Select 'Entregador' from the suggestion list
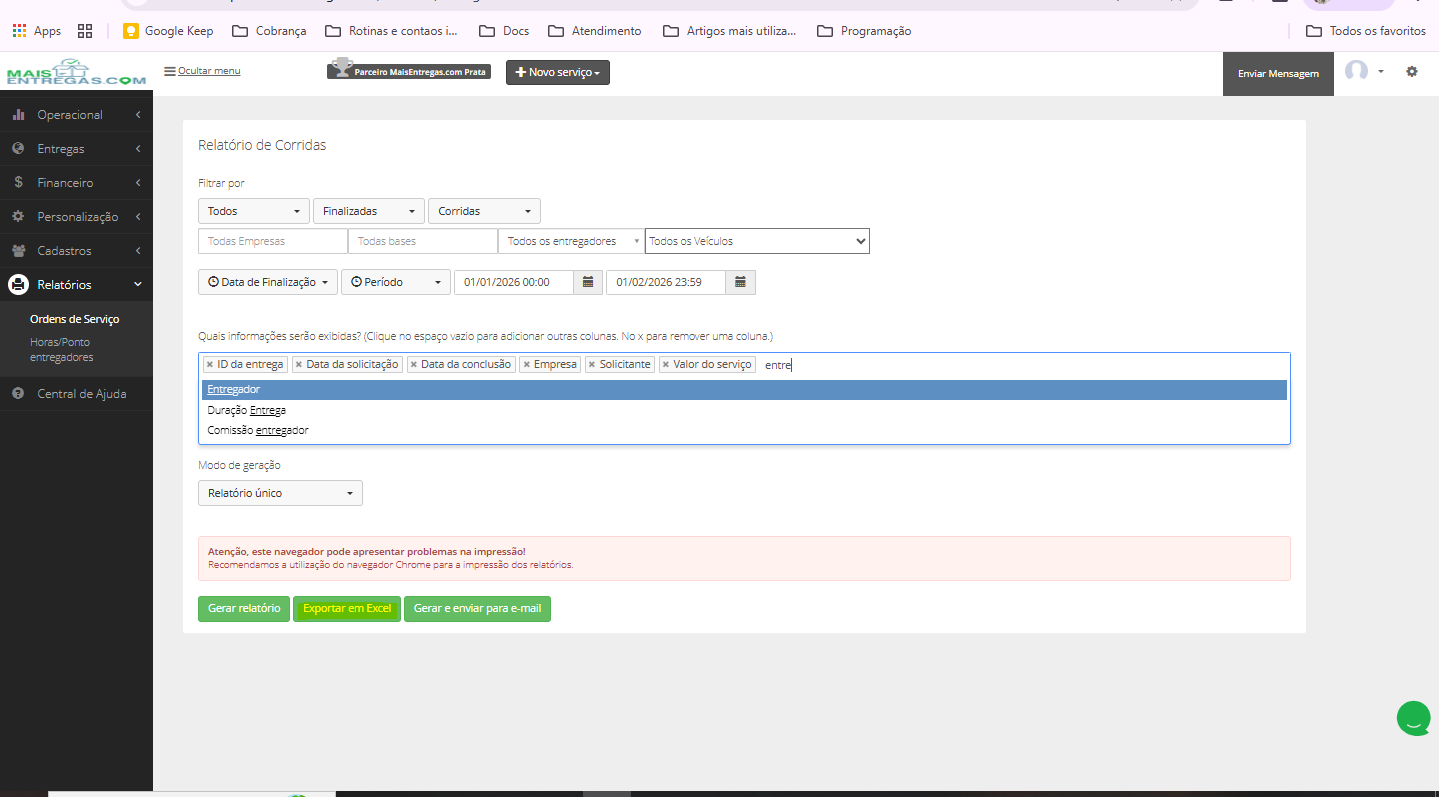1439x797 pixels. [744, 390]
